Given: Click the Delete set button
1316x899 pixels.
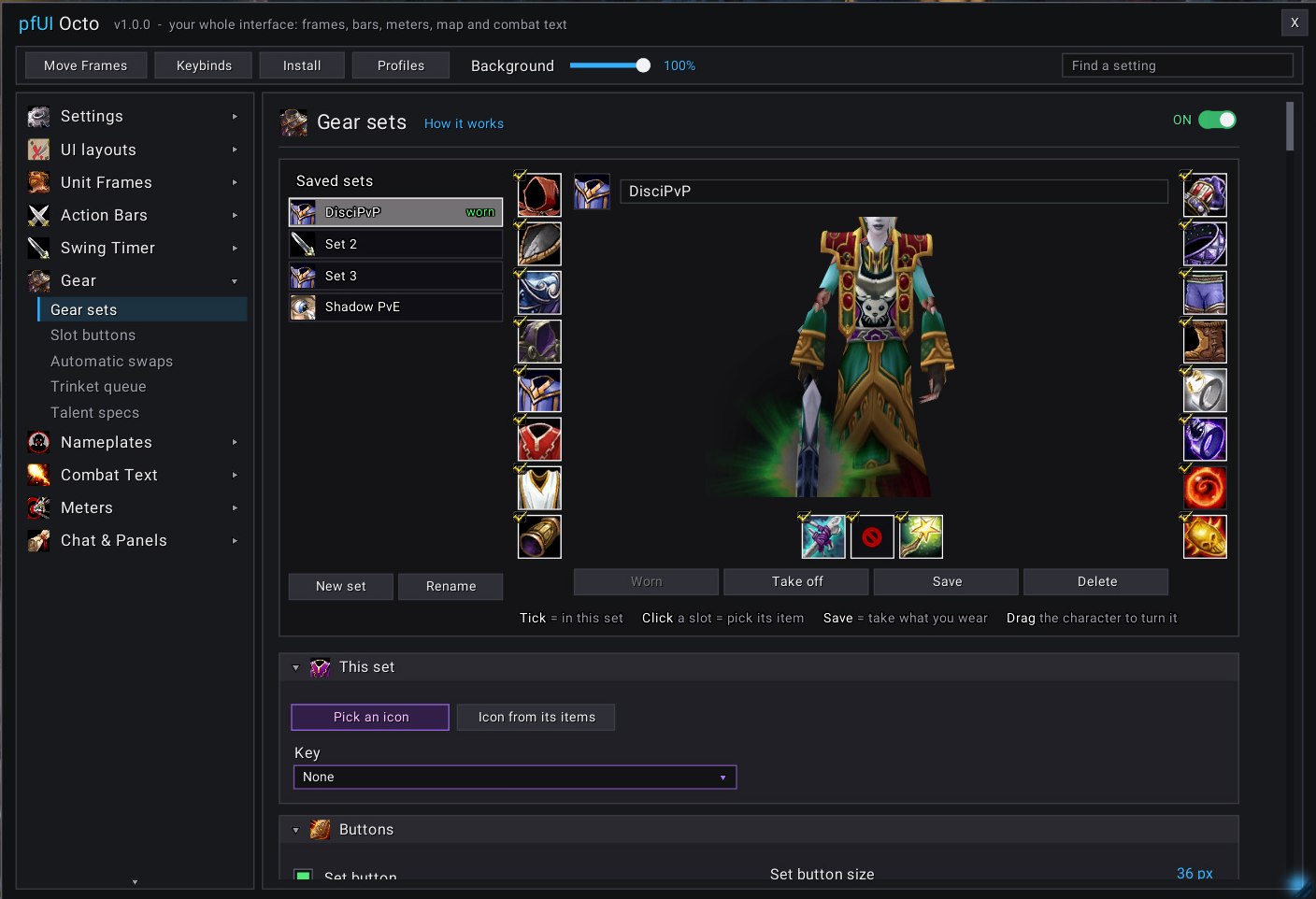Looking at the screenshot, I should (x=1096, y=581).
